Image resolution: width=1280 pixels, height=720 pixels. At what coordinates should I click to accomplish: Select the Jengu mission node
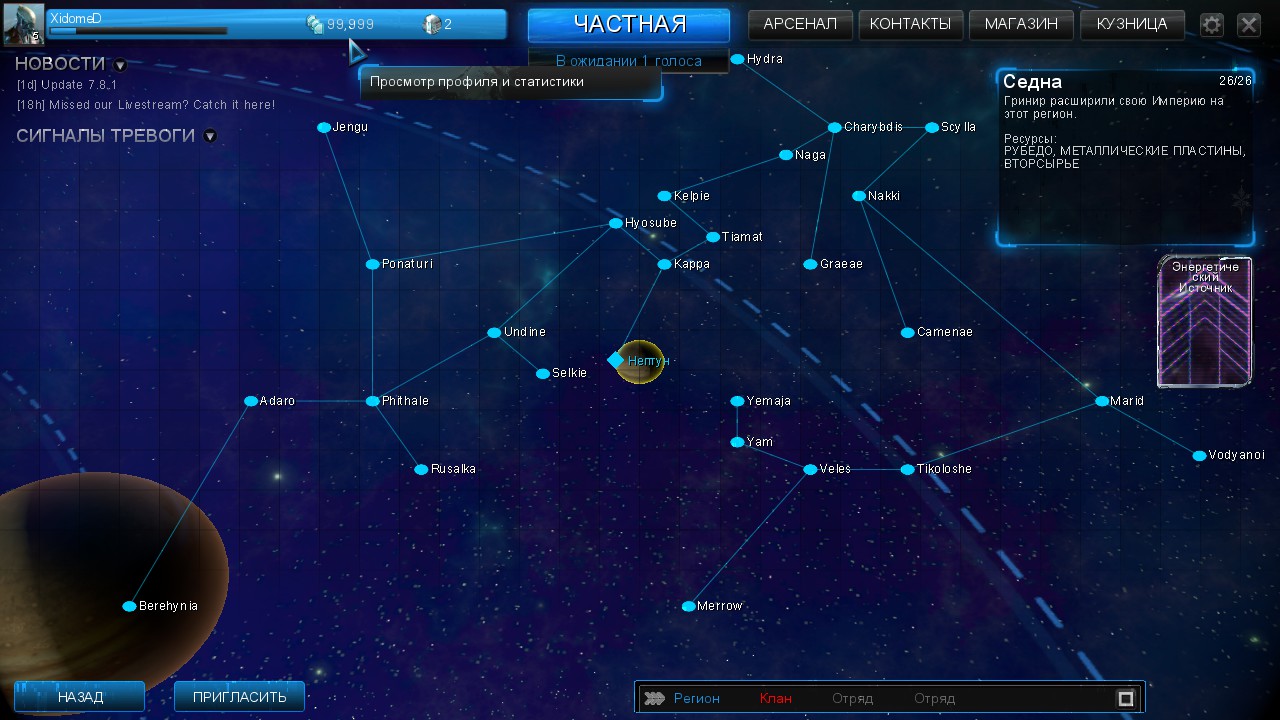(x=324, y=127)
